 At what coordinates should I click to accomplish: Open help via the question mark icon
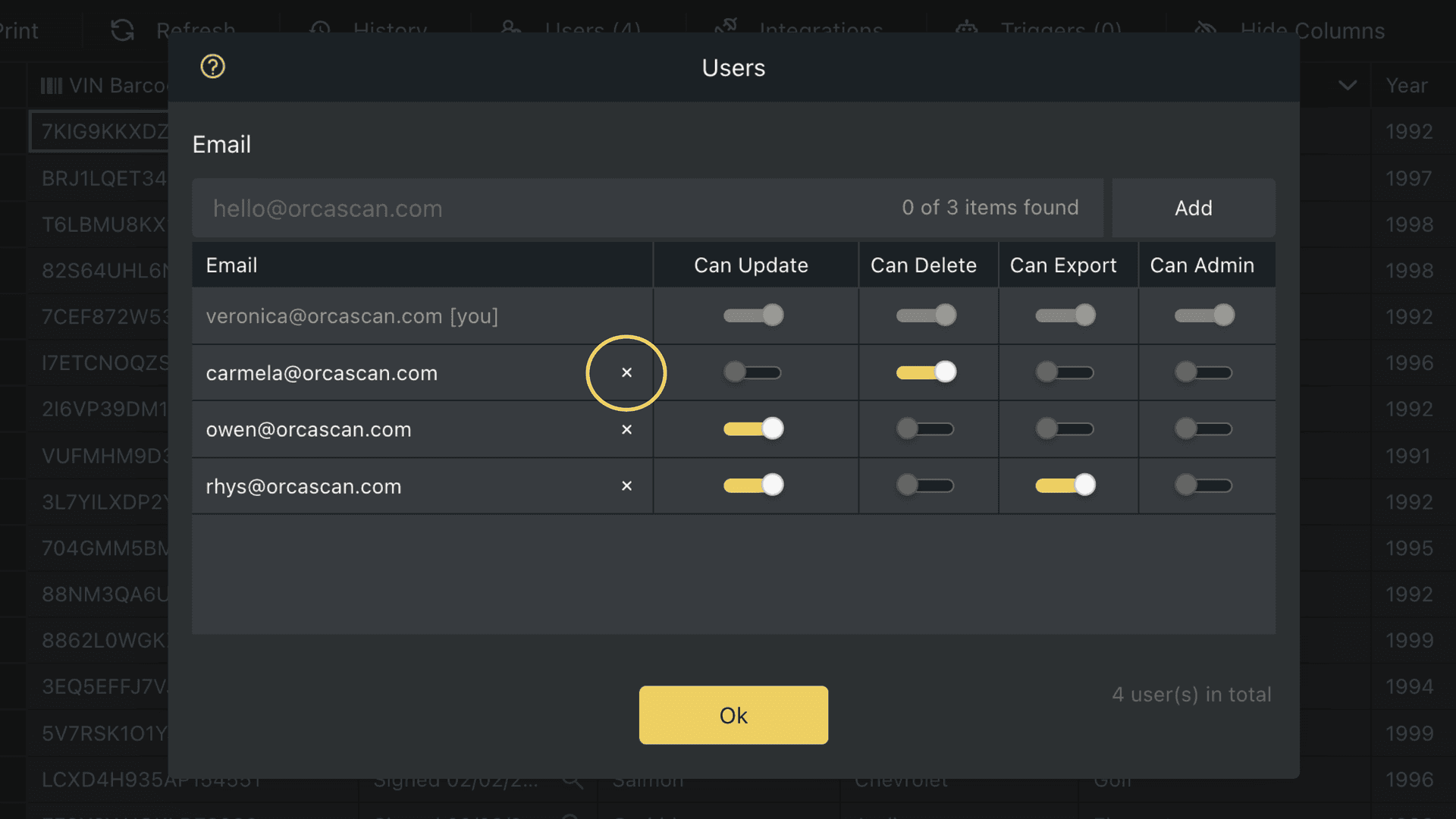[212, 67]
